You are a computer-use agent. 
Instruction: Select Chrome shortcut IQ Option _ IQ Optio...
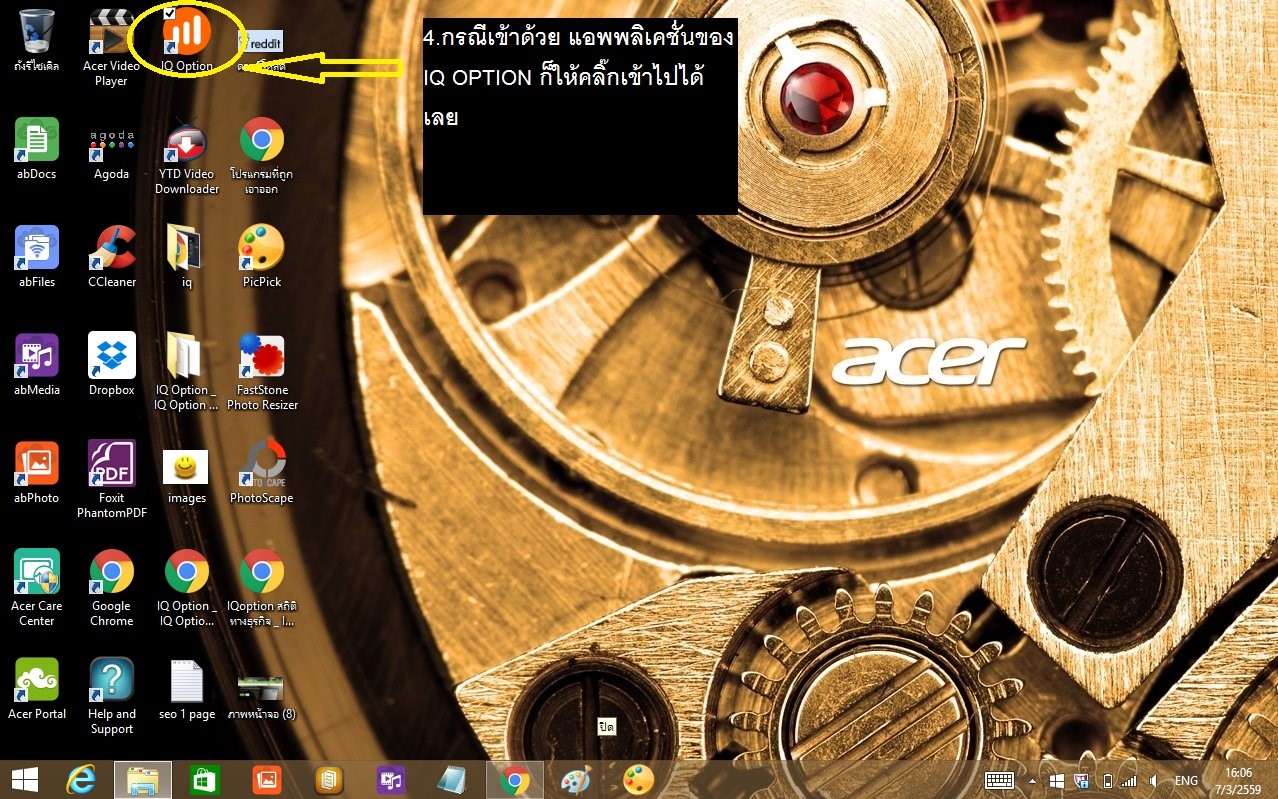[187, 571]
